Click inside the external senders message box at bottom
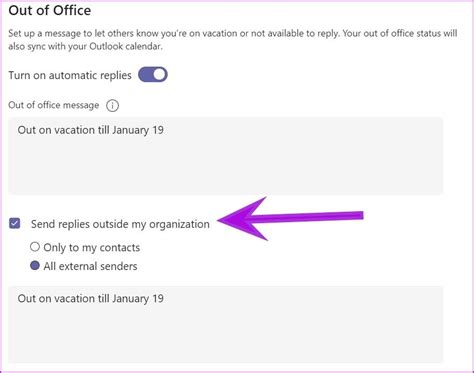Image resolution: width=474 pixels, height=373 pixels. pyautogui.click(x=226, y=324)
